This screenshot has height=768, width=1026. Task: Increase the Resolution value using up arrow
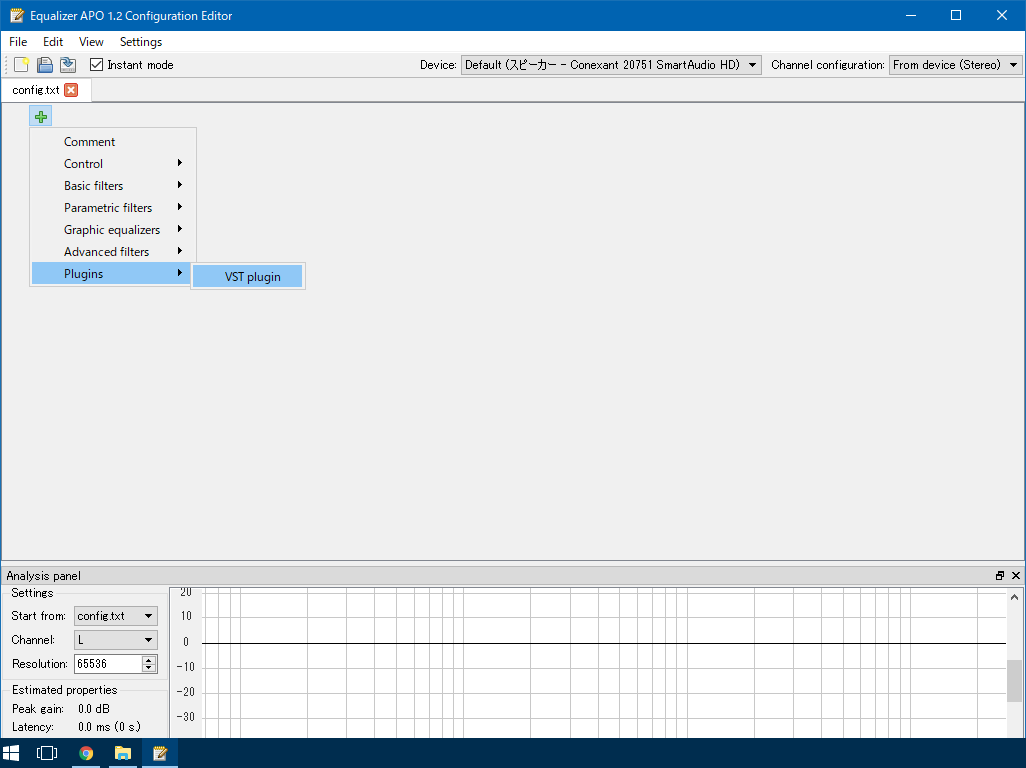tap(149, 659)
